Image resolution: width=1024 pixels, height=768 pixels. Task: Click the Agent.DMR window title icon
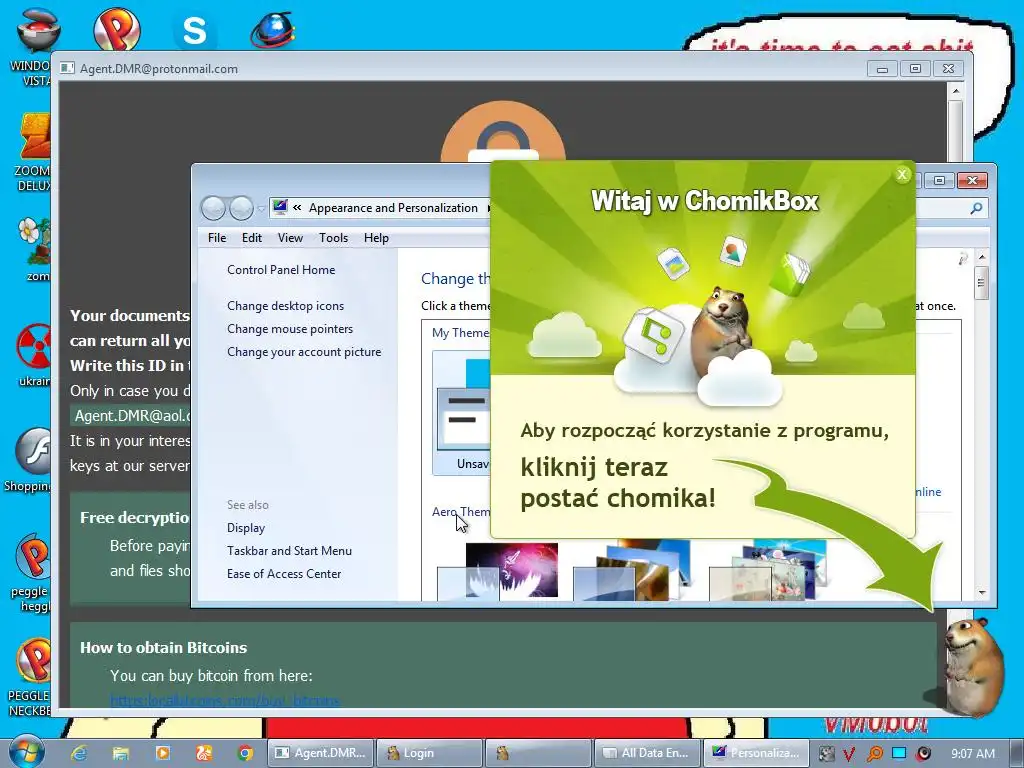67,68
